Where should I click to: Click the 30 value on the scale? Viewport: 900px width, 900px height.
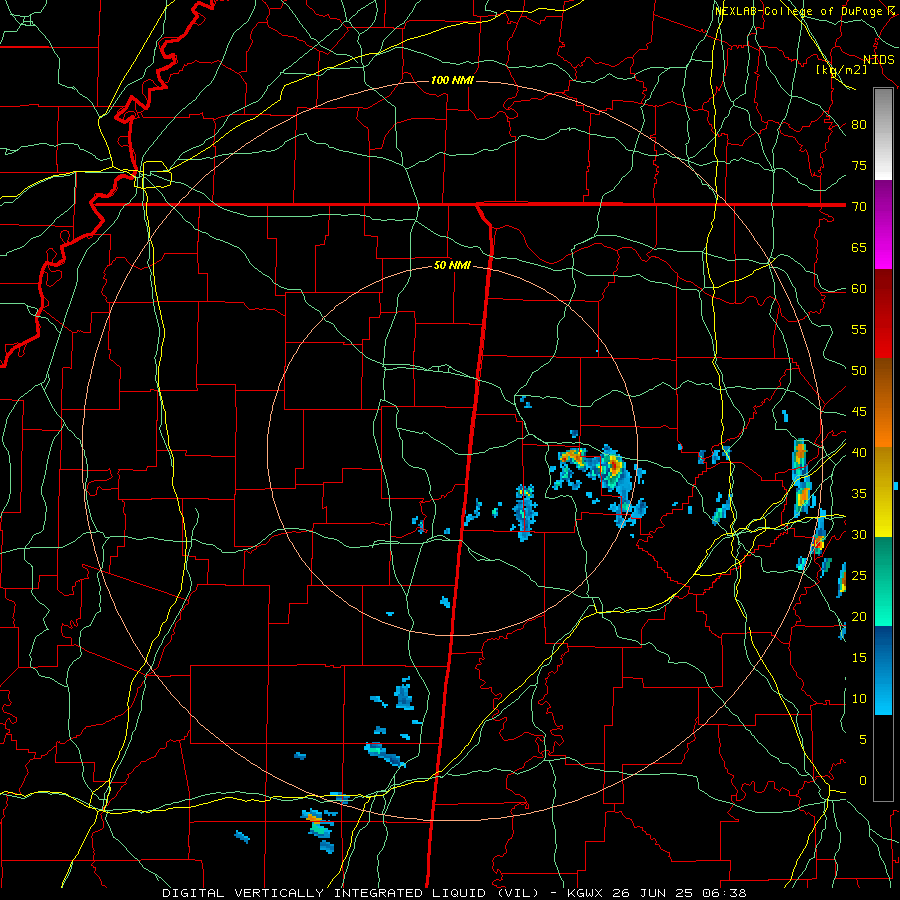click(x=859, y=534)
